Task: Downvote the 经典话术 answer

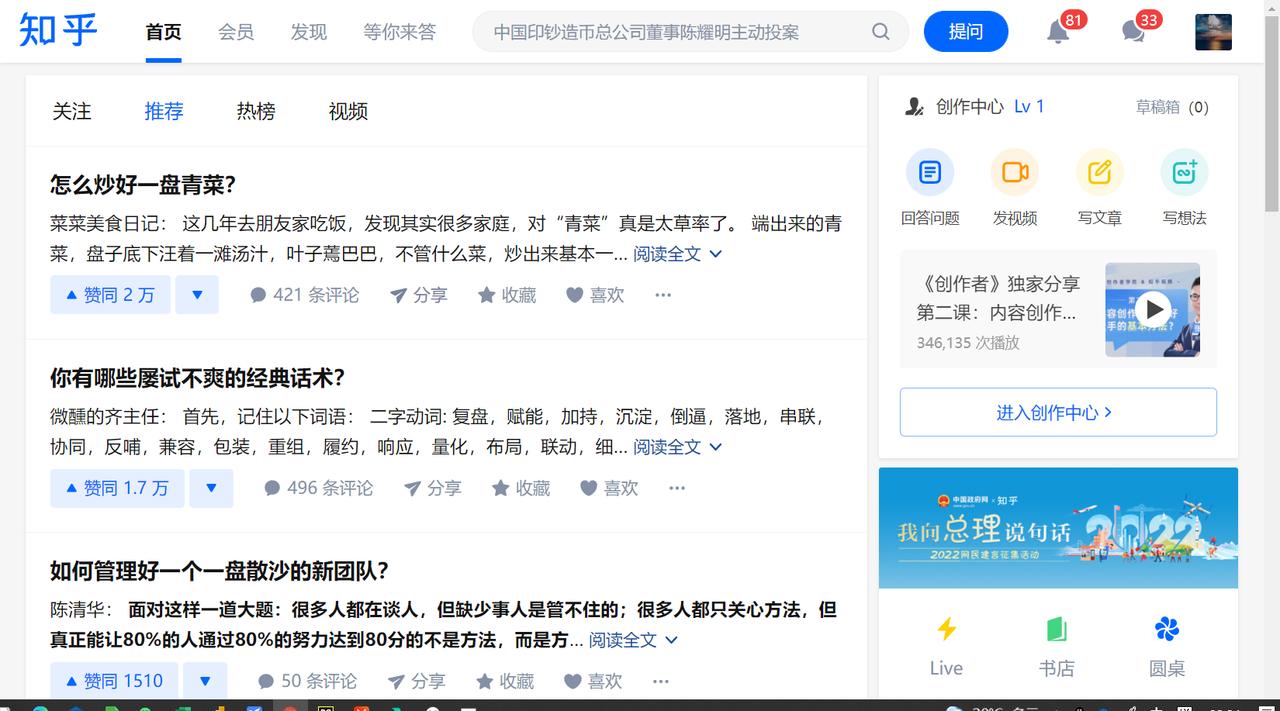Action: [211, 488]
